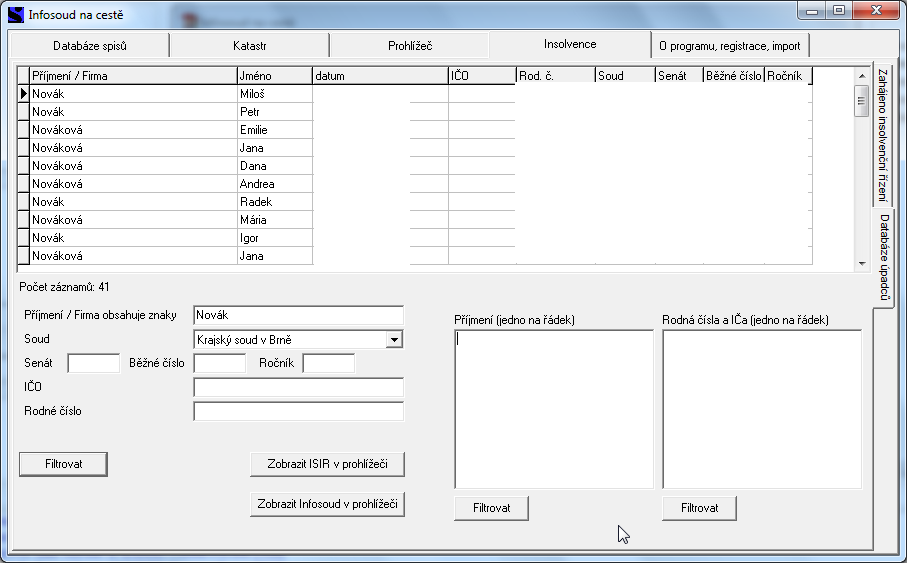Click the Rodná čísla a IČa text area
This screenshot has height=563, width=907.
click(x=762, y=409)
